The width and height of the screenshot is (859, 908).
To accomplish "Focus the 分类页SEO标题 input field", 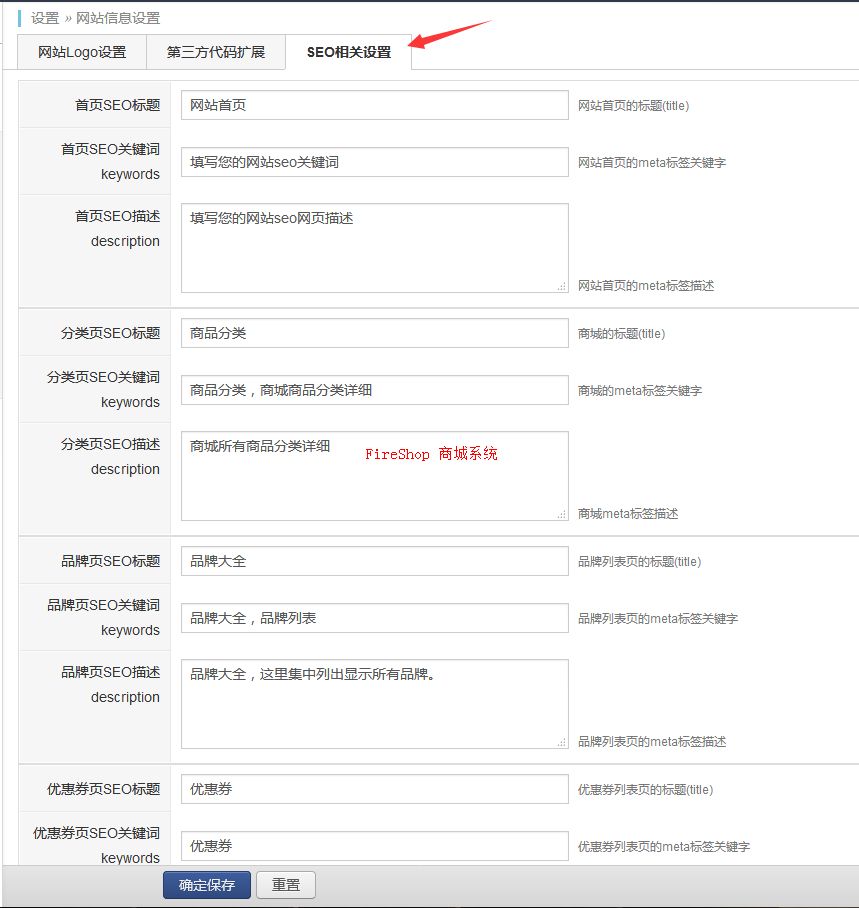I will (x=375, y=333).
